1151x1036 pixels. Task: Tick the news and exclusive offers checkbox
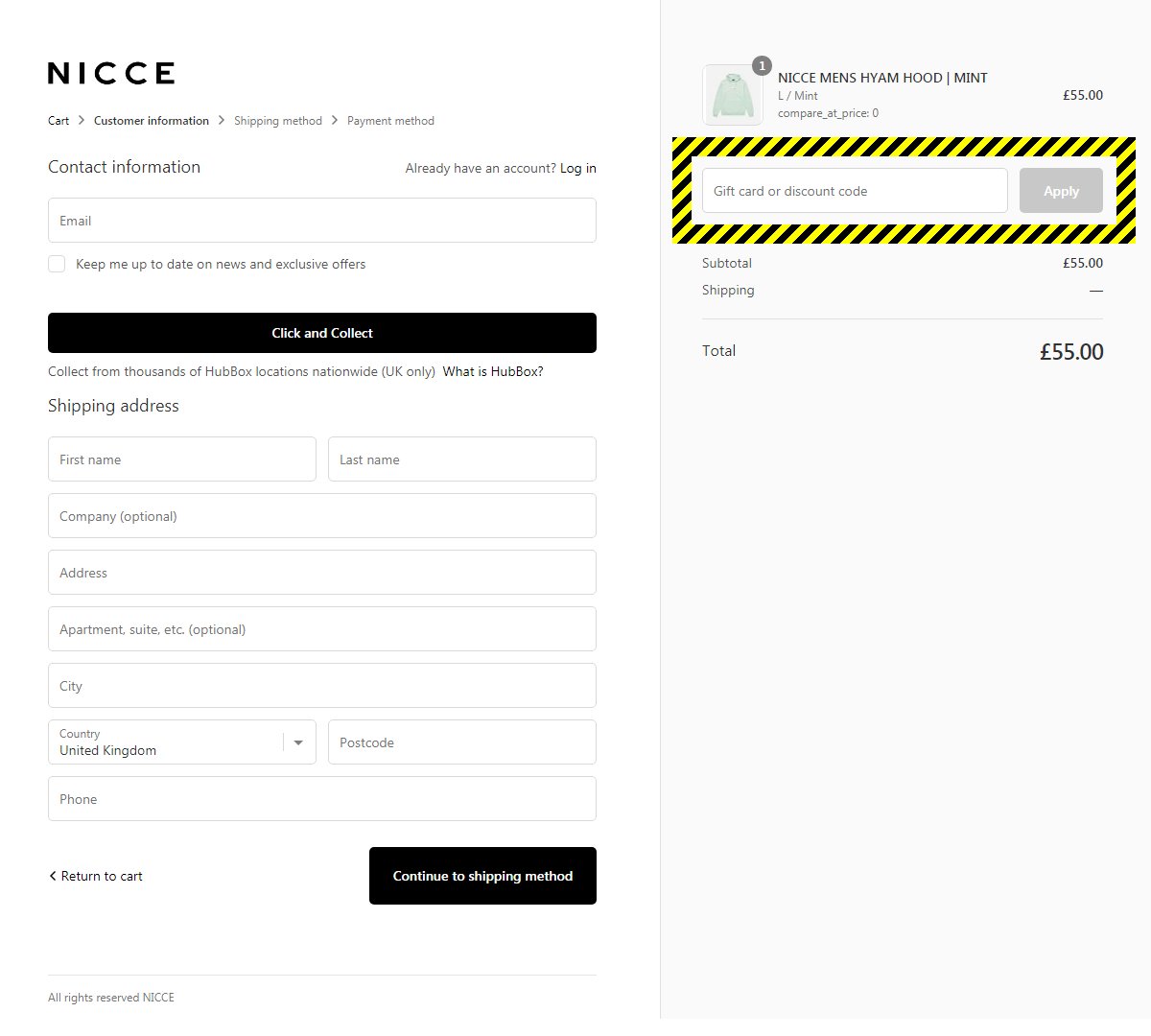[57, 264]
